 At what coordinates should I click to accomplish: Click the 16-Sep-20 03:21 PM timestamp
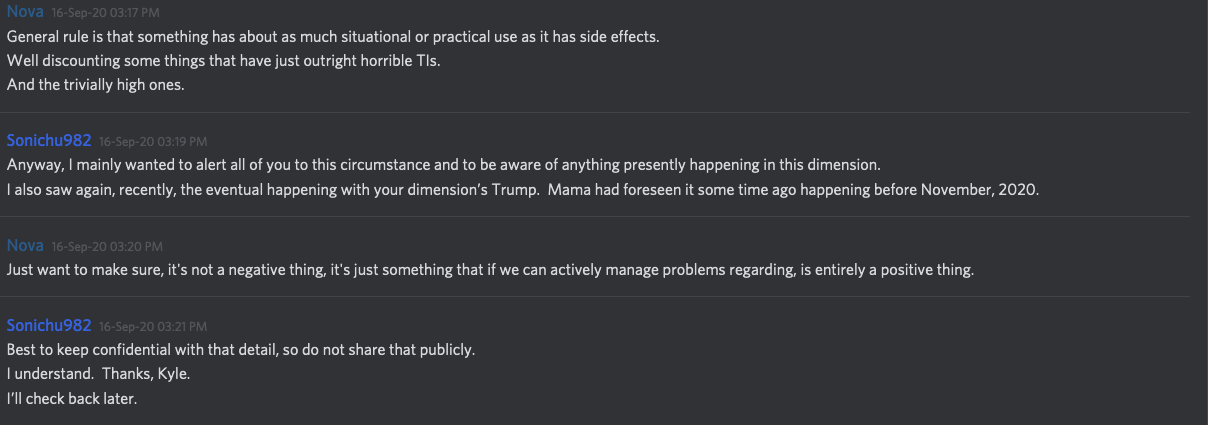(153, 326)
